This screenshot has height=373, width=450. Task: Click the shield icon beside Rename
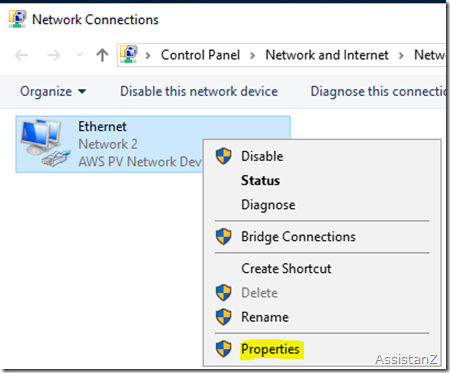[x=223, y=317]
